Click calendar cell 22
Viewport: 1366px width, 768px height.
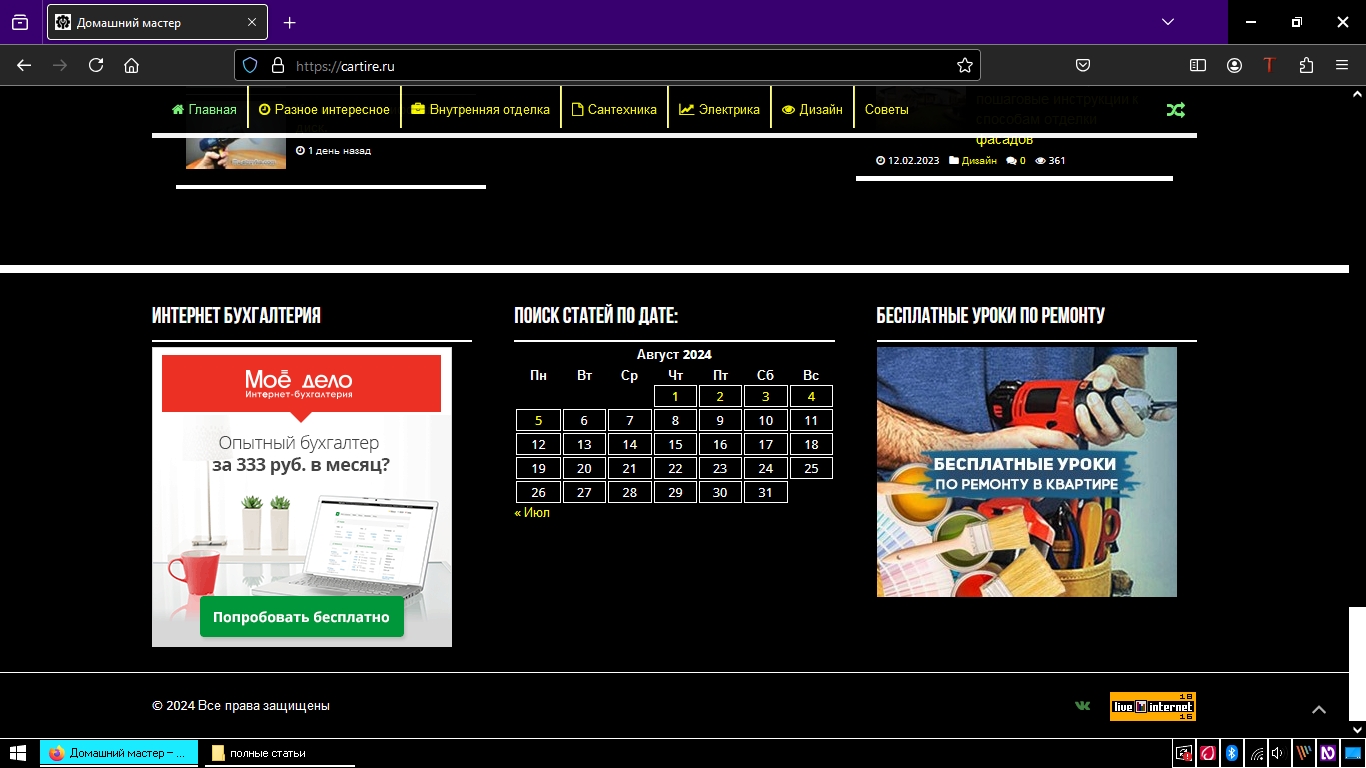click(x=675, y=468)
